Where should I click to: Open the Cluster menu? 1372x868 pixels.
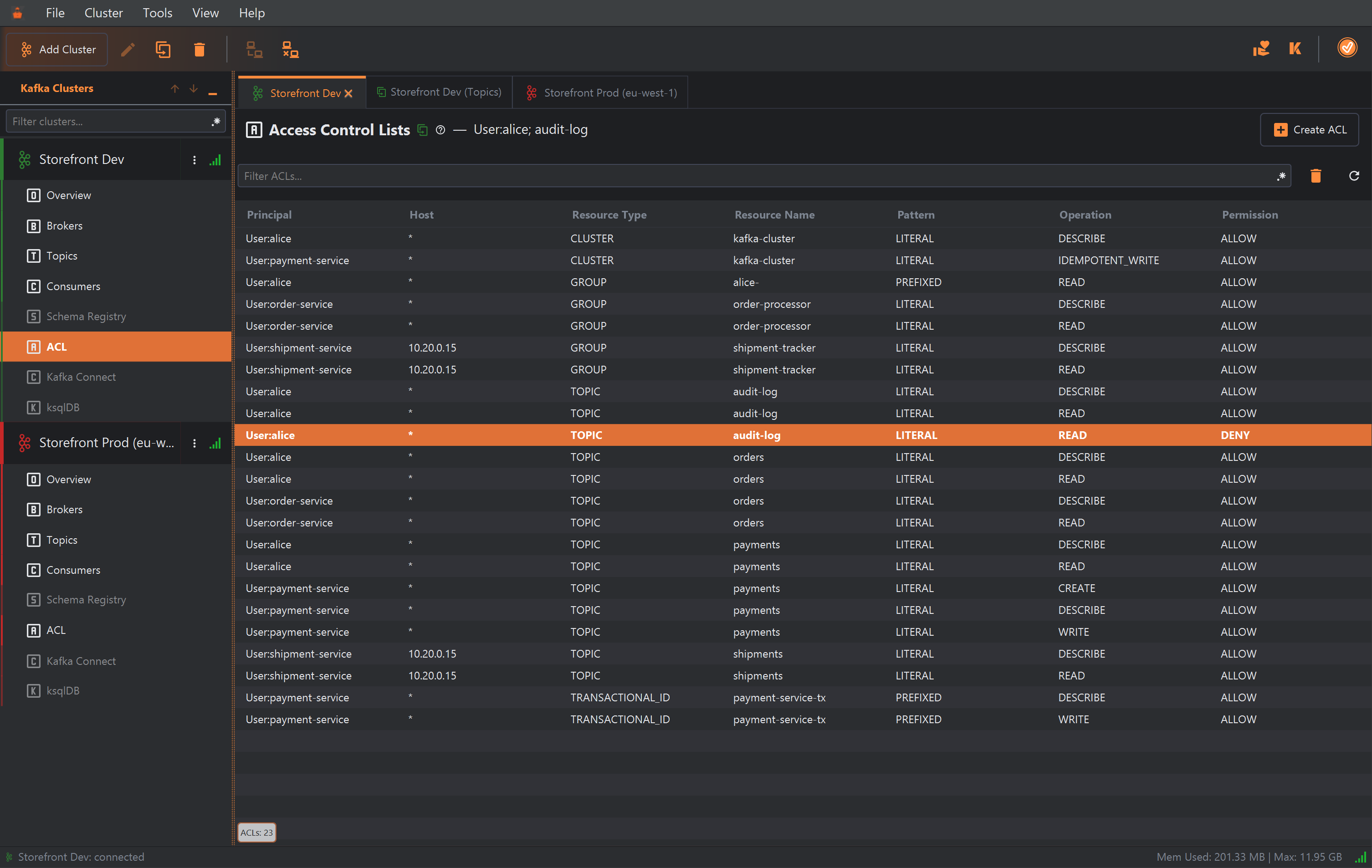103,13
